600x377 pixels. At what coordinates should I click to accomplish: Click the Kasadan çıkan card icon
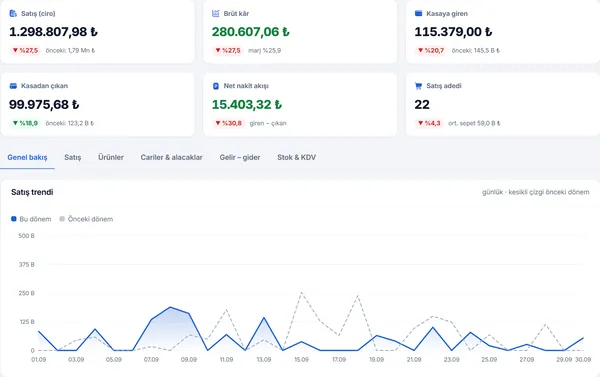click(13, 86)
